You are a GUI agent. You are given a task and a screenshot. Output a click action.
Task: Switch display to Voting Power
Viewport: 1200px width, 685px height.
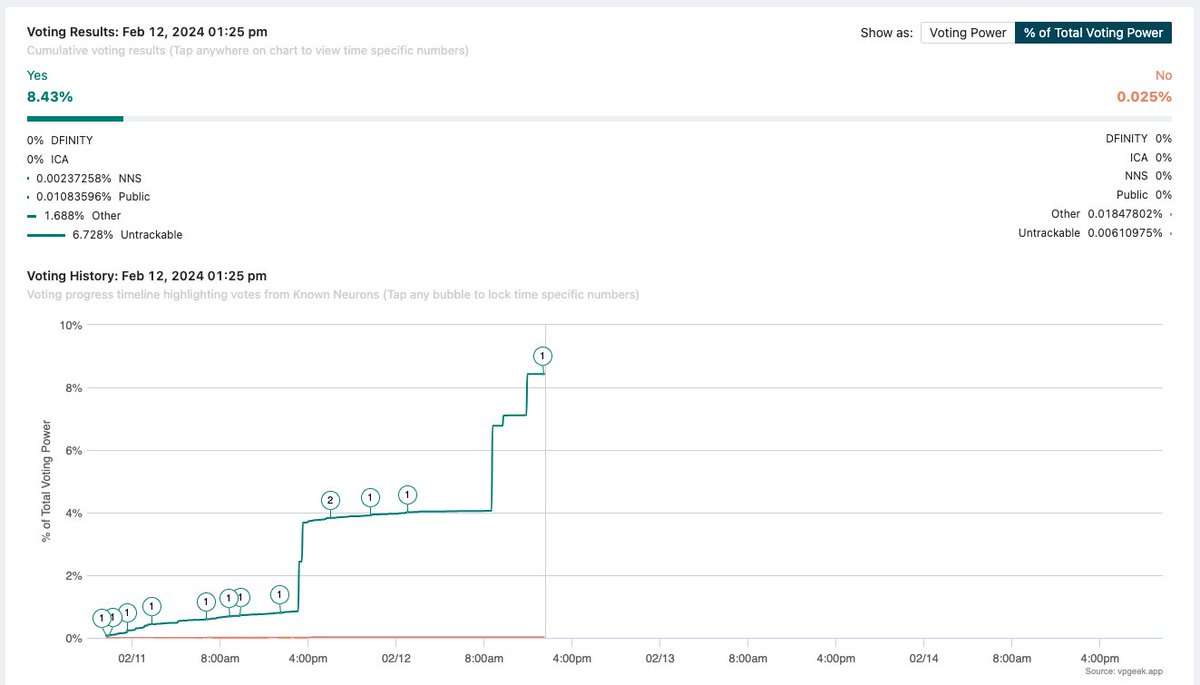point(967,33)
